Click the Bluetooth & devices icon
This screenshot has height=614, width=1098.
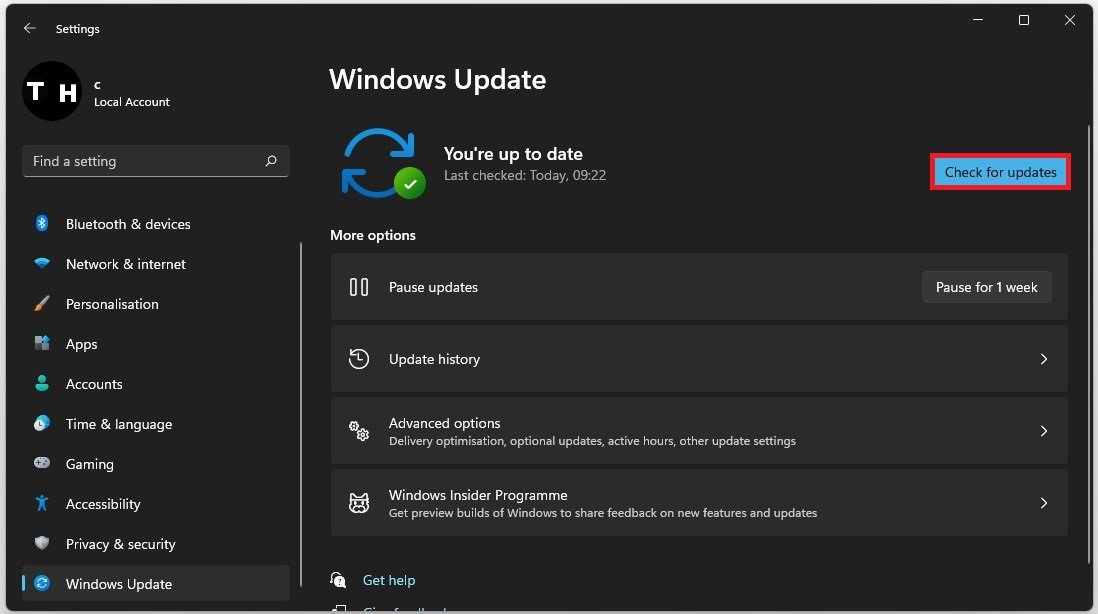pyautogui.click(x=42, y=224)
